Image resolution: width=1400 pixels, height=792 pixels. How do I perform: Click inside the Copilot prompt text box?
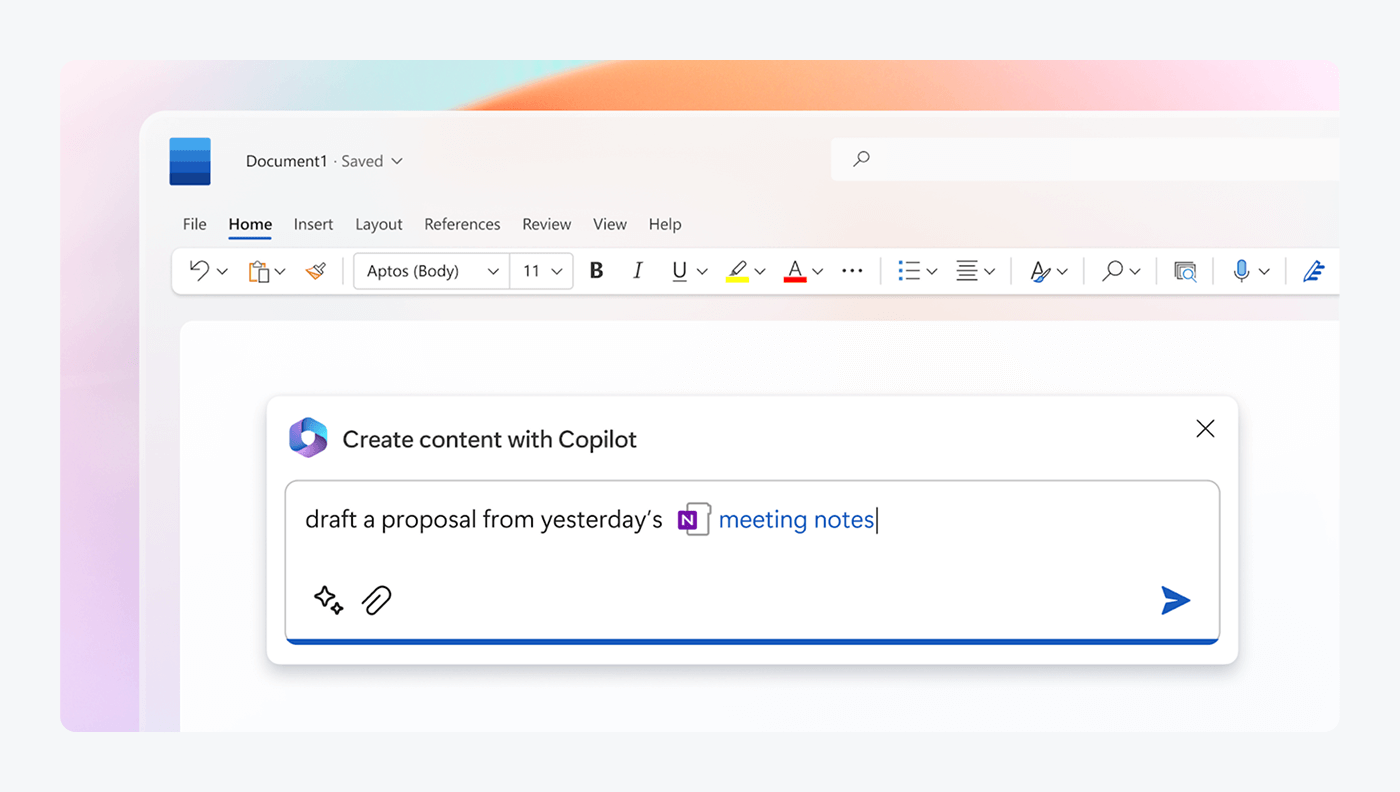(x=752, y=562)
